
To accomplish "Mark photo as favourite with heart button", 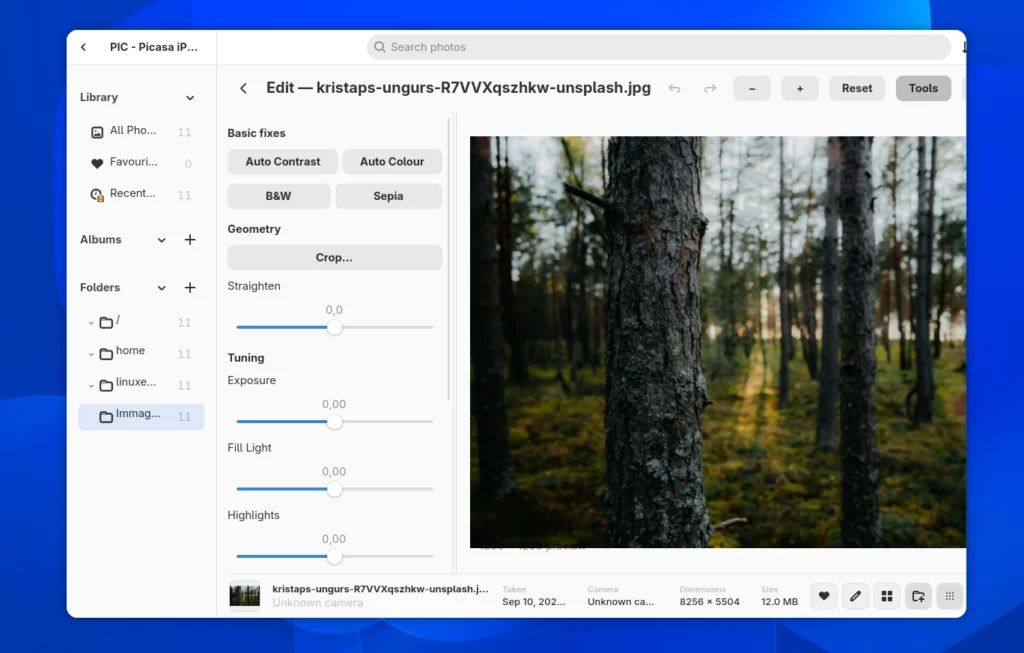I will click(824, 596).
